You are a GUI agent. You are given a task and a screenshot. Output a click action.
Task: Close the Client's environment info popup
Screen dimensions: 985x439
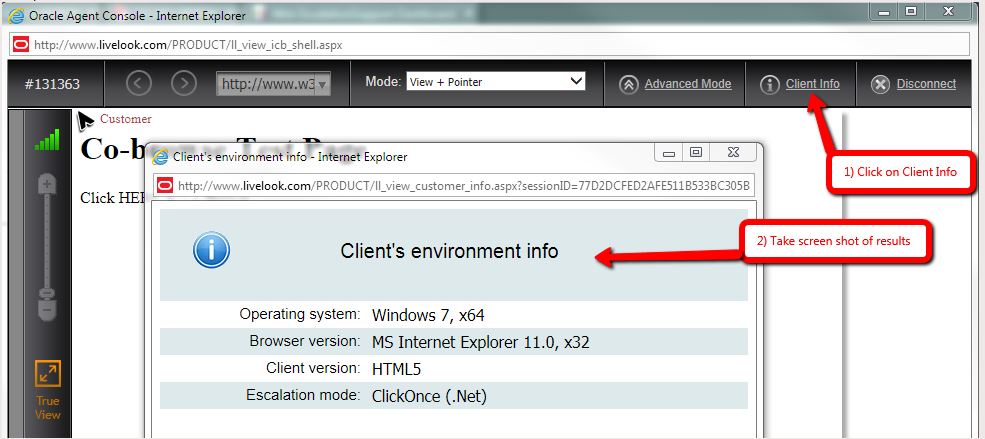click(x=733, y=153)
